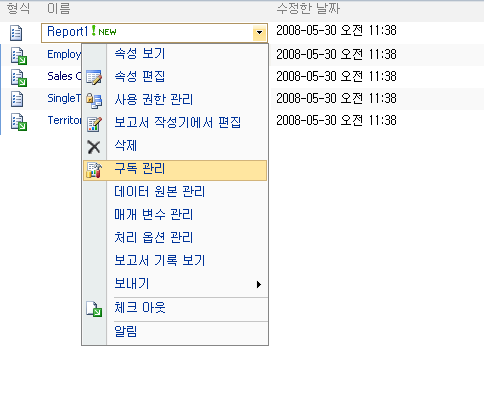Click the Report1 document type icon
Image resolution: width=484 pixels, height=409 pixels.
pyautogui.click(x=16, y=33)
